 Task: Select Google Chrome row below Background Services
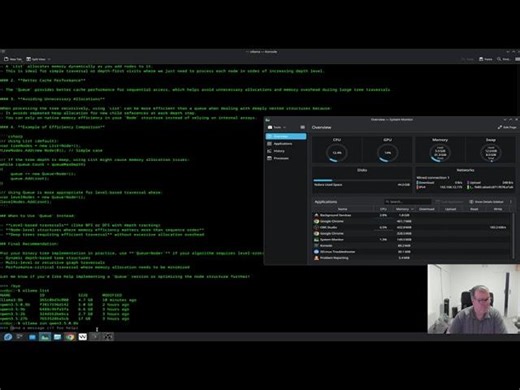(411, 221)
